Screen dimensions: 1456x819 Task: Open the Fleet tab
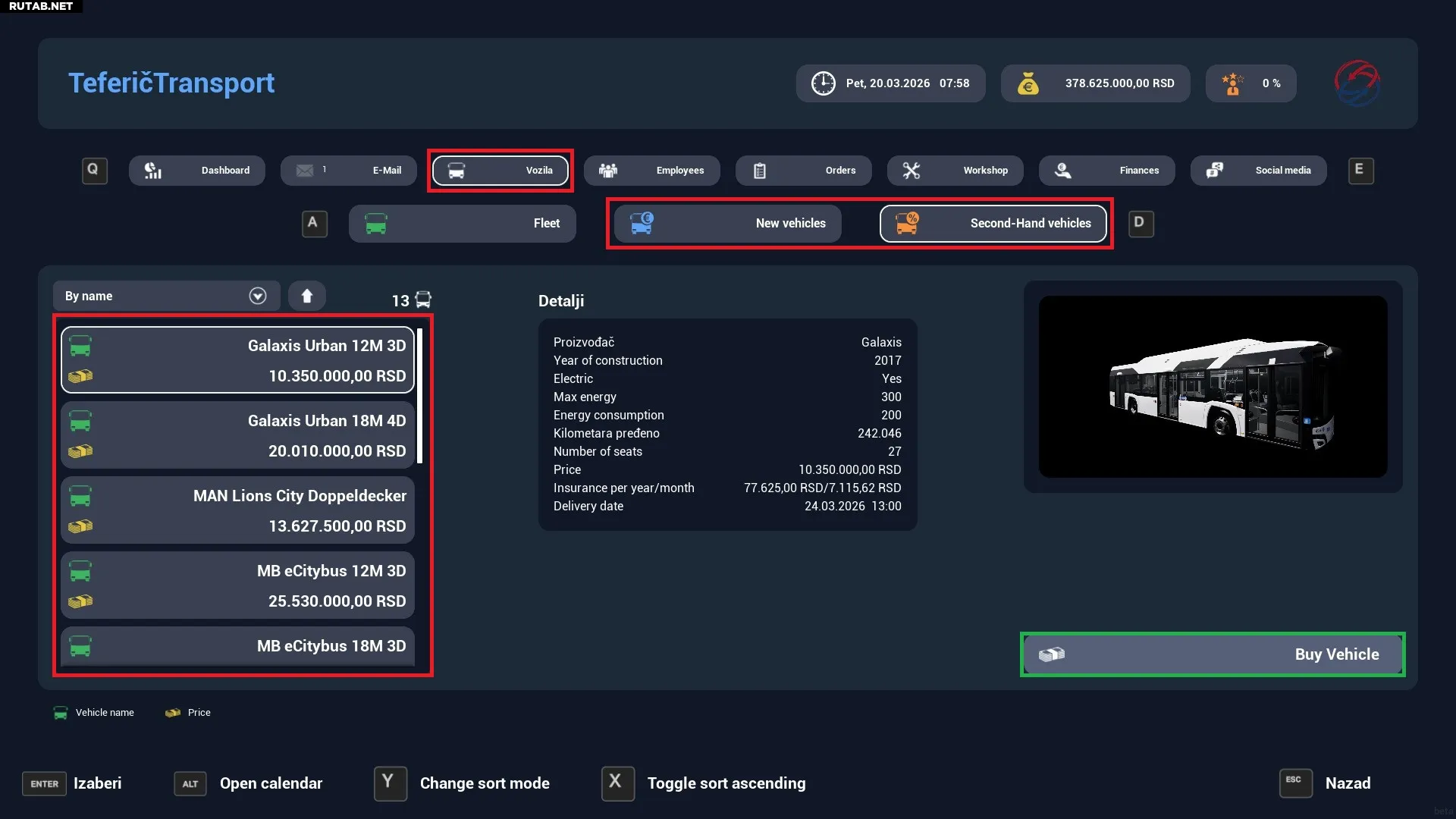click(462, 224)
